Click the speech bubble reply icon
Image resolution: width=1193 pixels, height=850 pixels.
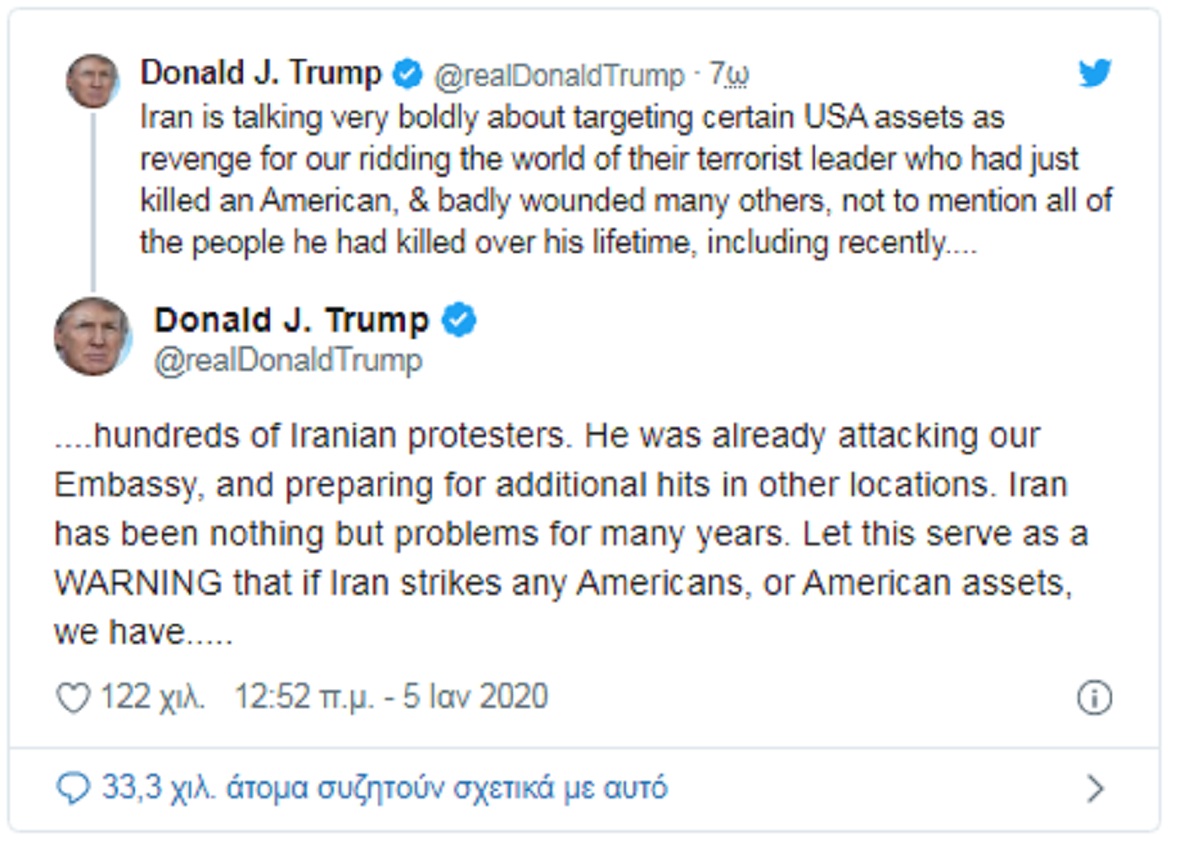73,789
